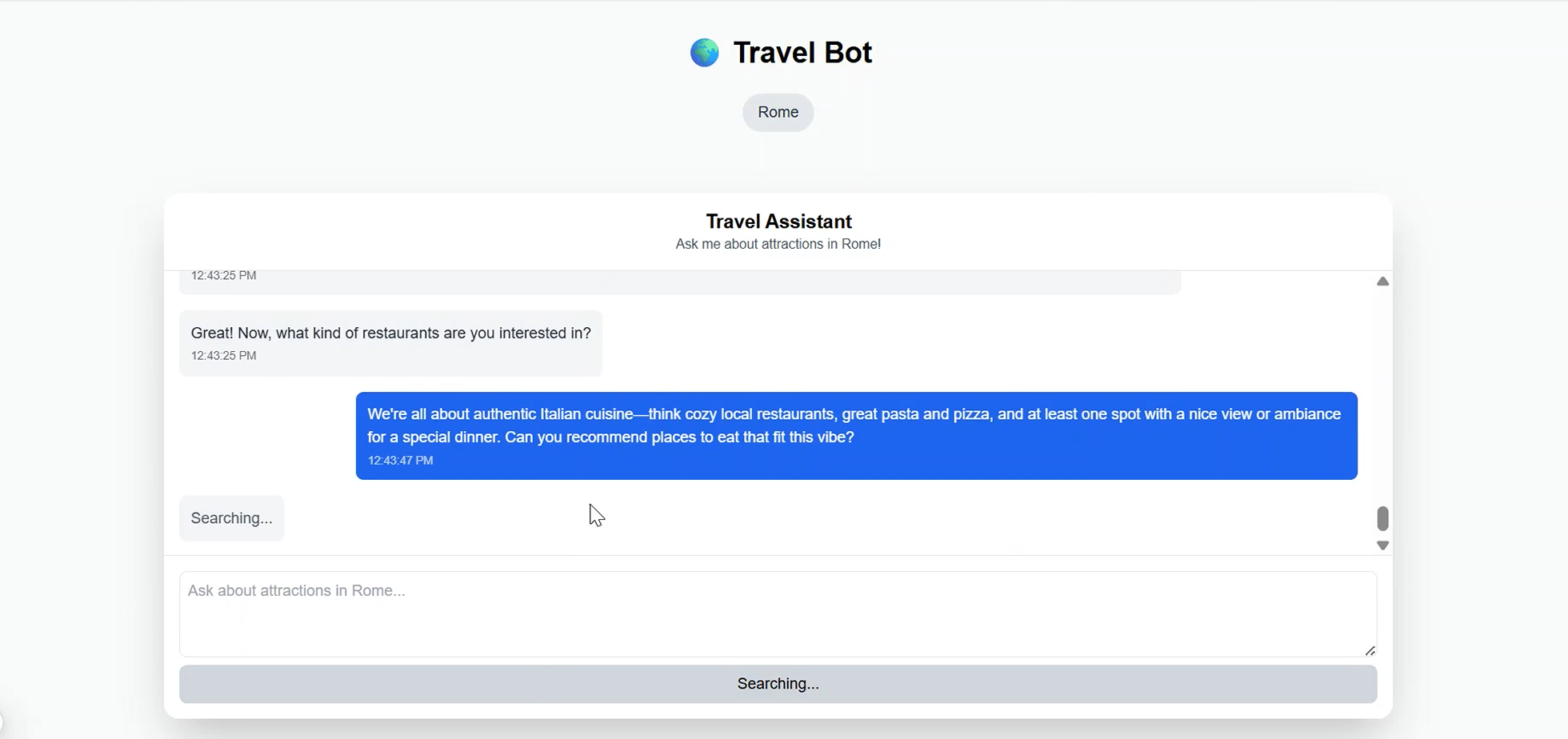Click the Travel Assistant header text
1568x739 pixels.
(x=779, y=222)
